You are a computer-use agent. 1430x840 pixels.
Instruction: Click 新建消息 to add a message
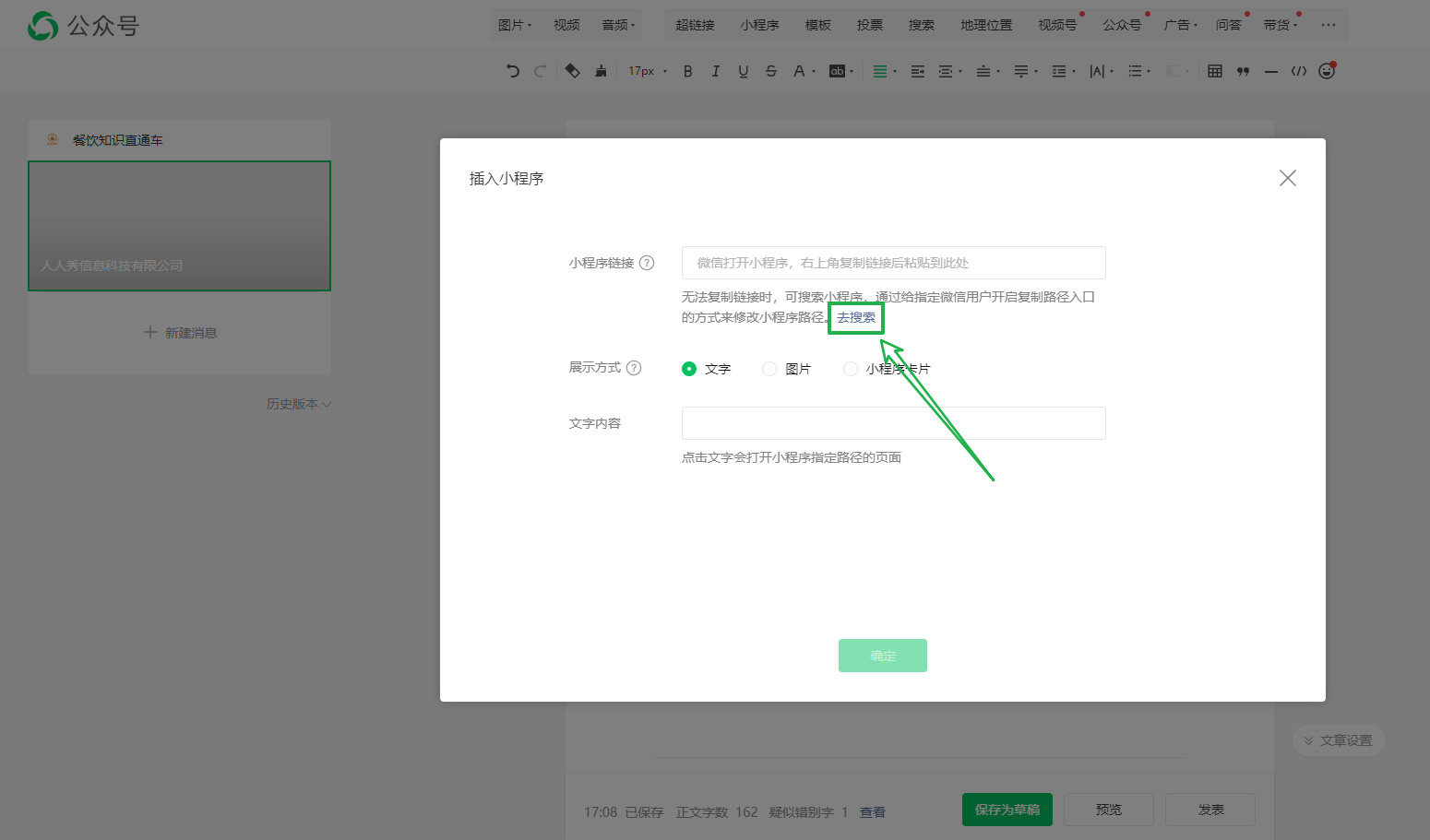[180, 332]
